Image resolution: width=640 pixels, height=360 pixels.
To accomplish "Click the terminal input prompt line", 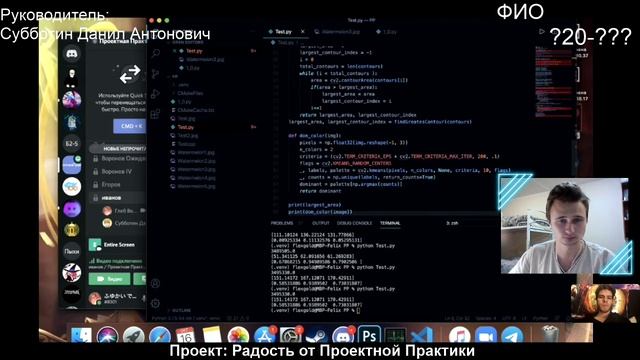I will click(x=316, y=311).
